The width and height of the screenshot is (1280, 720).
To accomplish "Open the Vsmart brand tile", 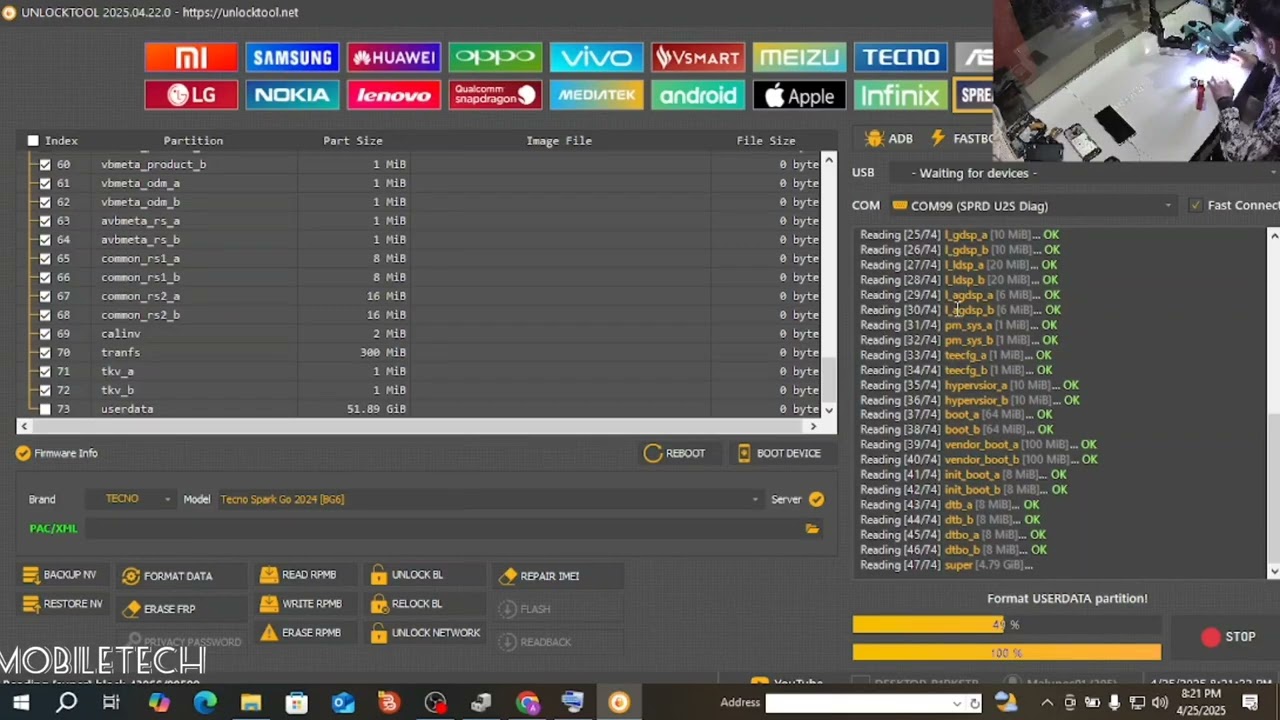I will coord(697,57).
